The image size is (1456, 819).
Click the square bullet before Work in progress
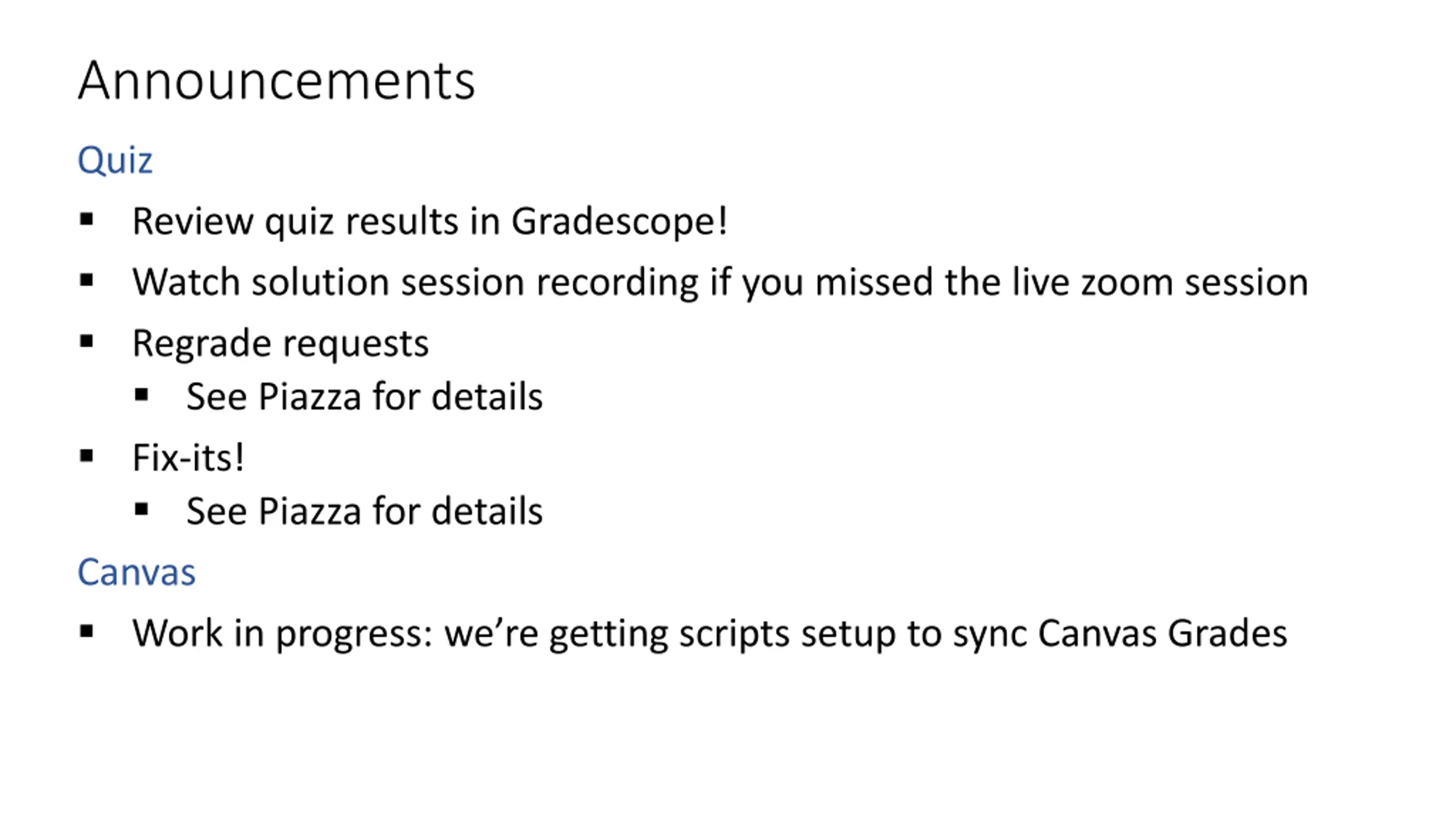tap(86, 631)
